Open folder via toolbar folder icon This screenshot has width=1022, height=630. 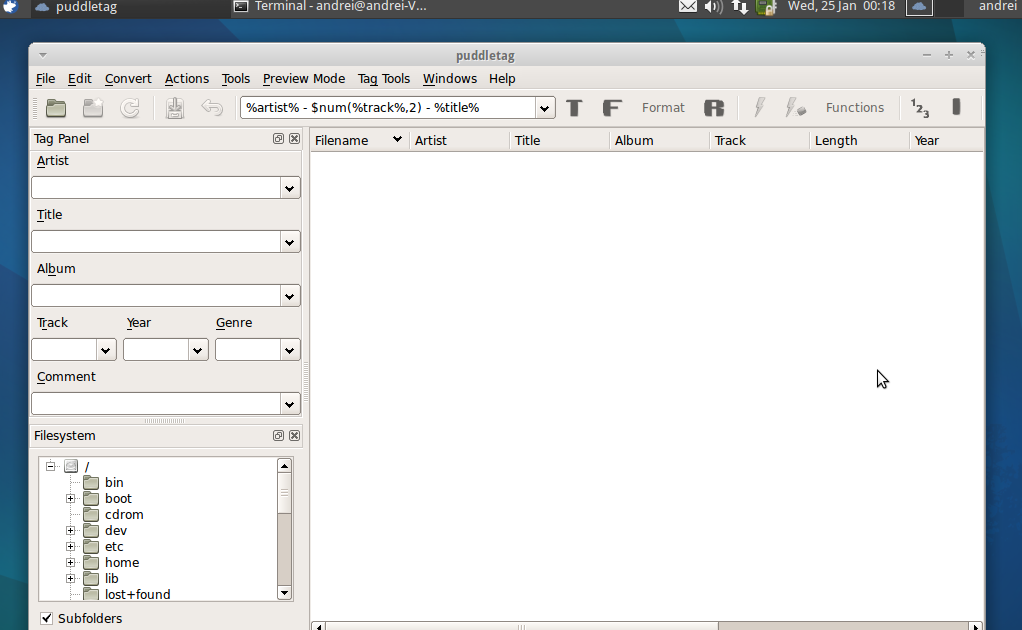(x=56, y=107)
